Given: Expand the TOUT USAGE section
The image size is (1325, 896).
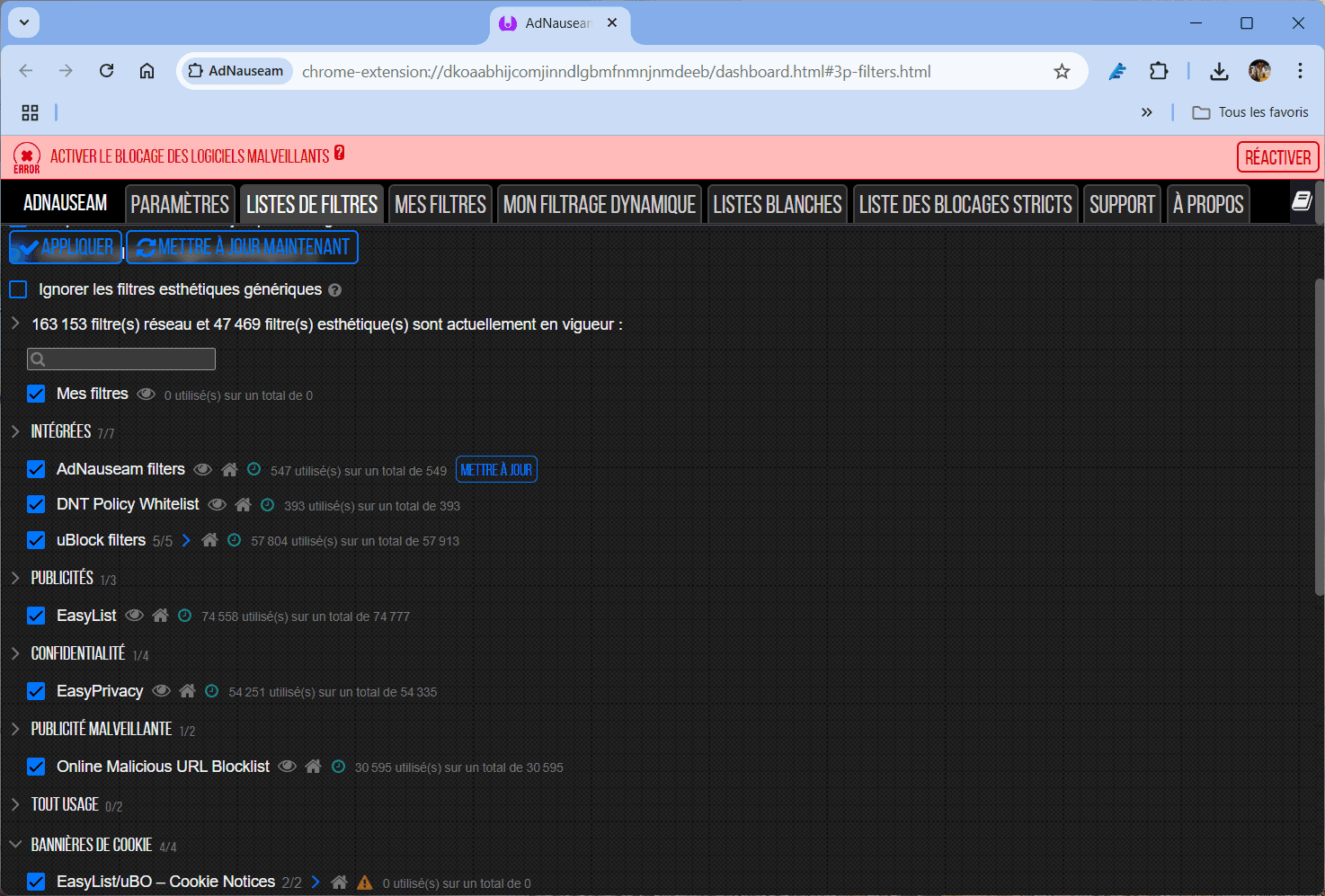Looking at the screenshot, I should point(15,804).
